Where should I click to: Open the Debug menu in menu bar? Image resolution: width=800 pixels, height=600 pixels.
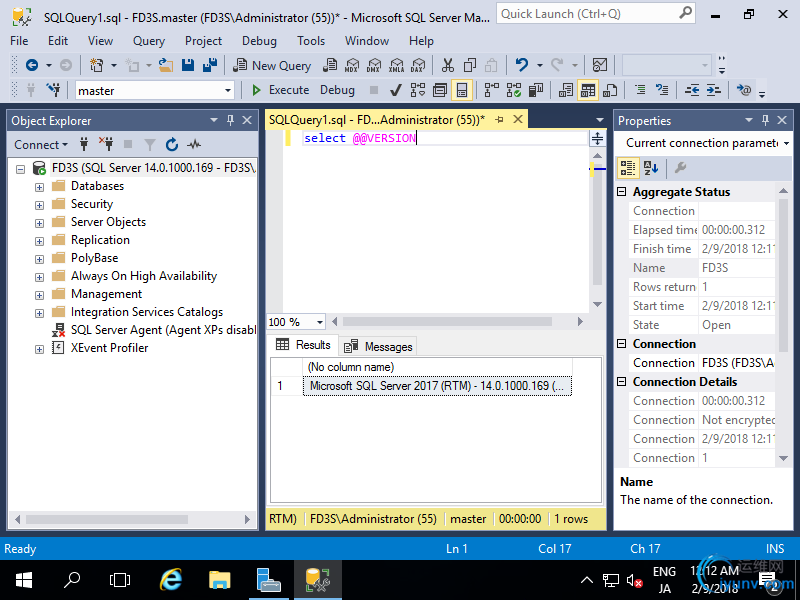click(259, 41)
